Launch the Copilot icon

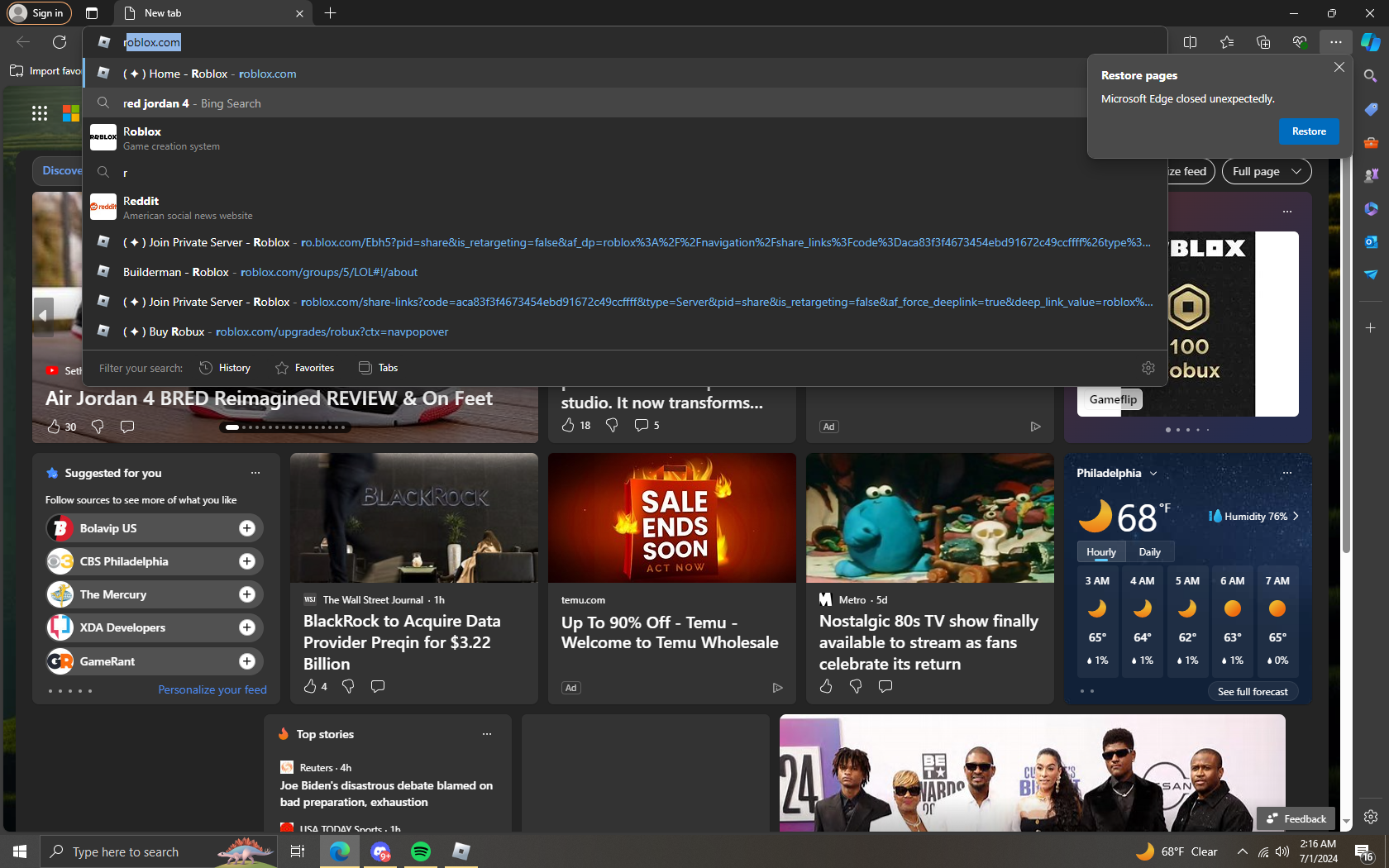[x=1370, y=42]
